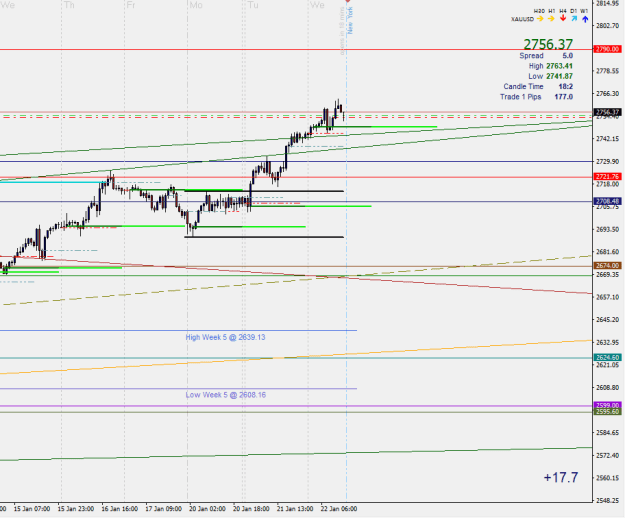Viewport: 625px width, 518px height.
Task: Click the 20 Jan 18:00 time label
Action: (251, 509)
